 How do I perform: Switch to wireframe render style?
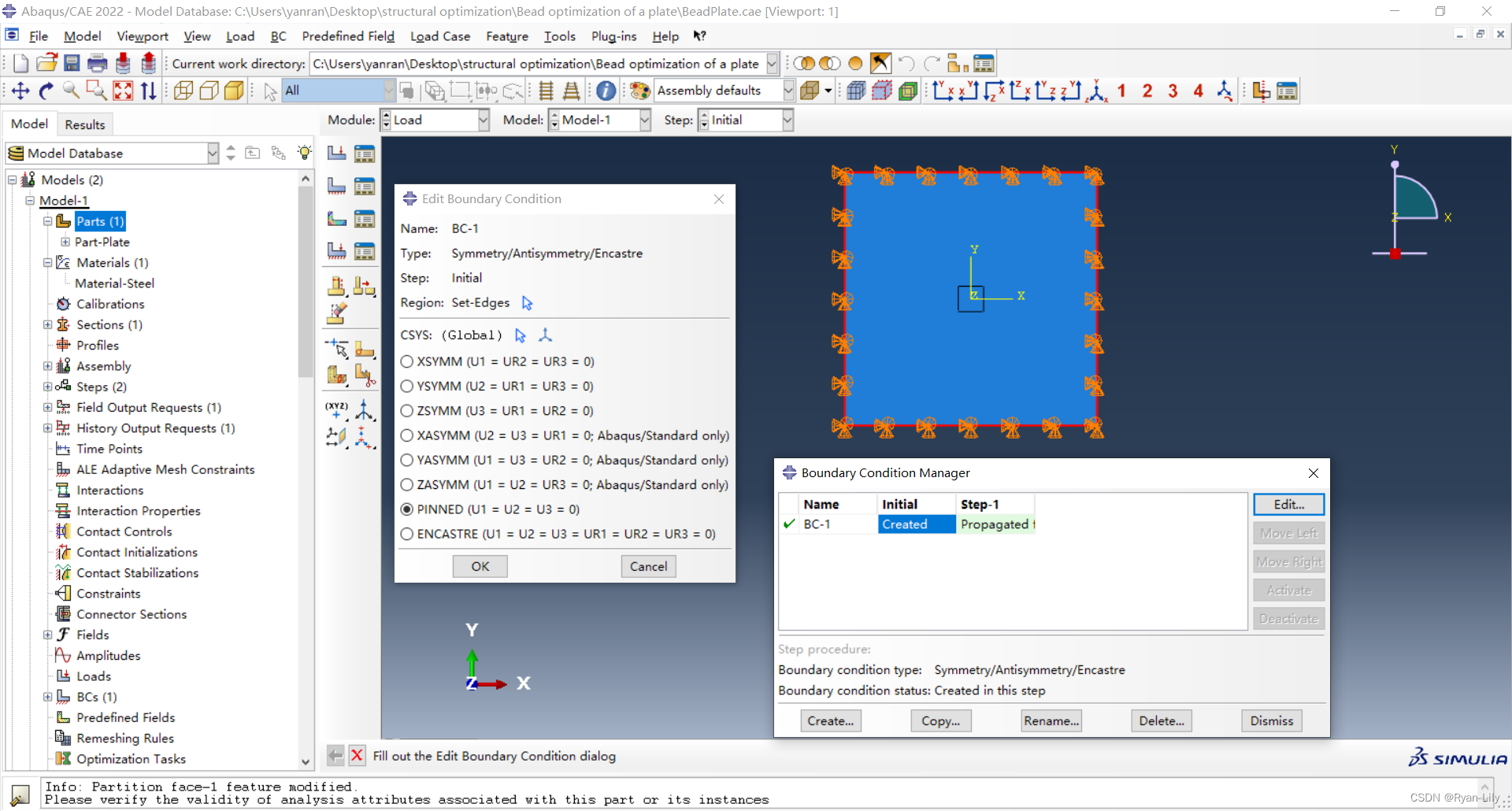[183, 91]
